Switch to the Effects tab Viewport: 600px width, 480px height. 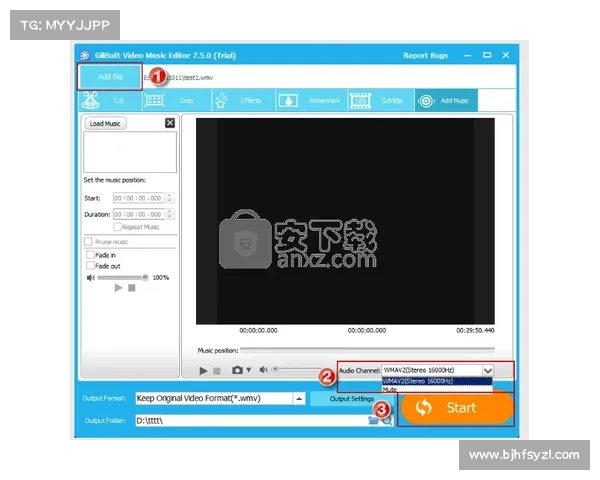coord(243,101)
